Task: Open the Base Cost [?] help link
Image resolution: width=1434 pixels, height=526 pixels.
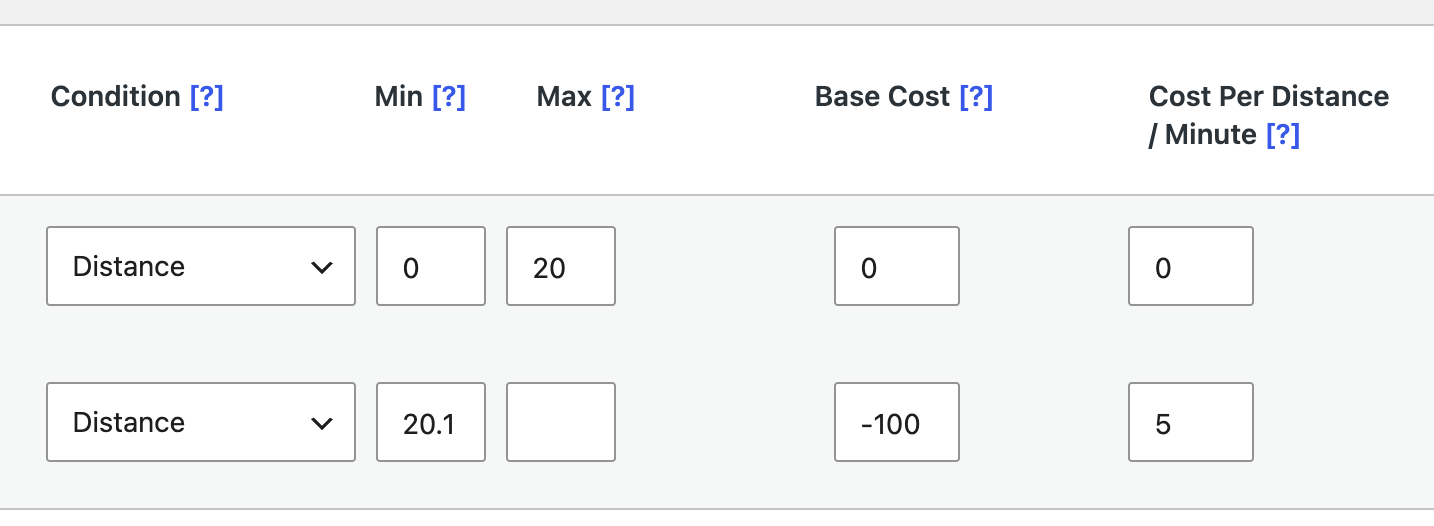Action: click(976, 97)
